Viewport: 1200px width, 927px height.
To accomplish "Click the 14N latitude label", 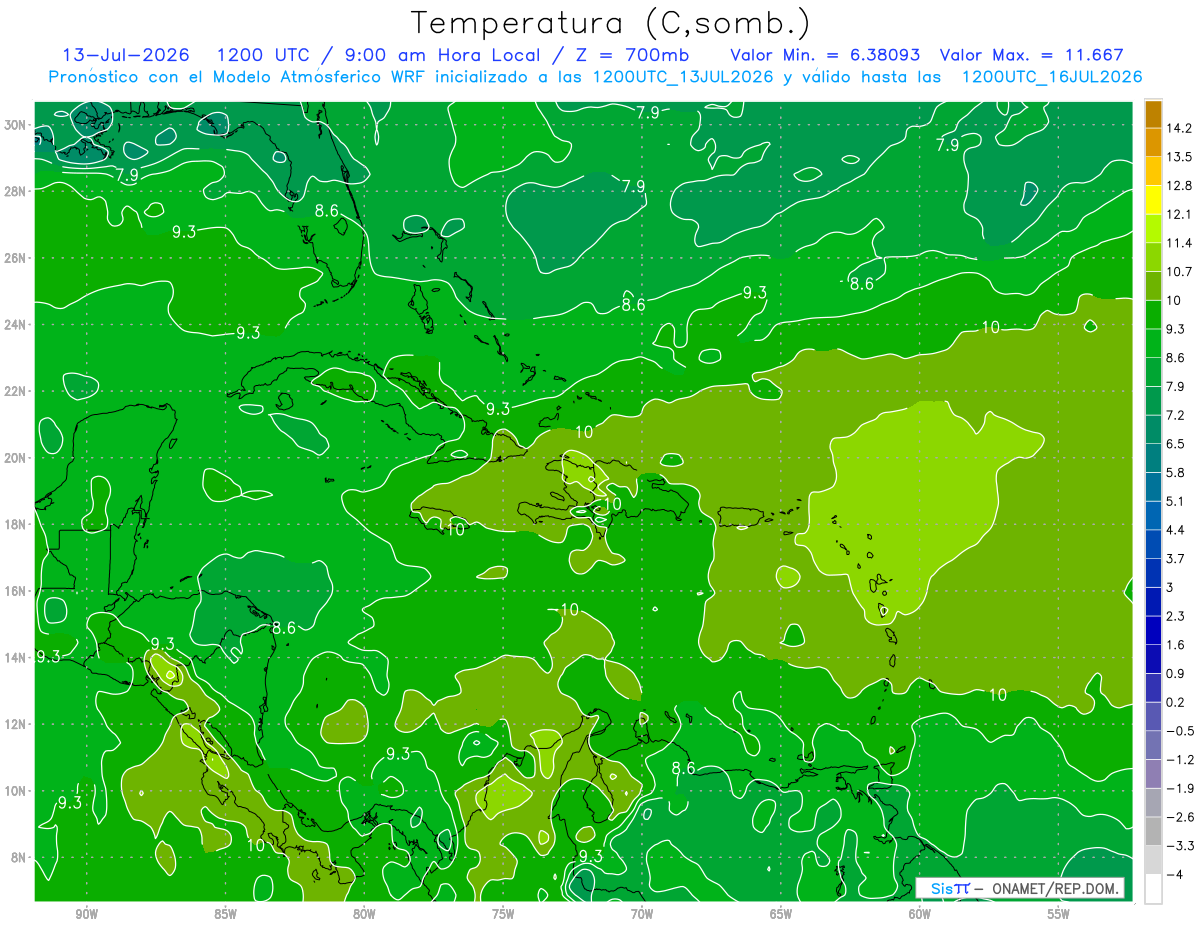I will pos(15,658).
